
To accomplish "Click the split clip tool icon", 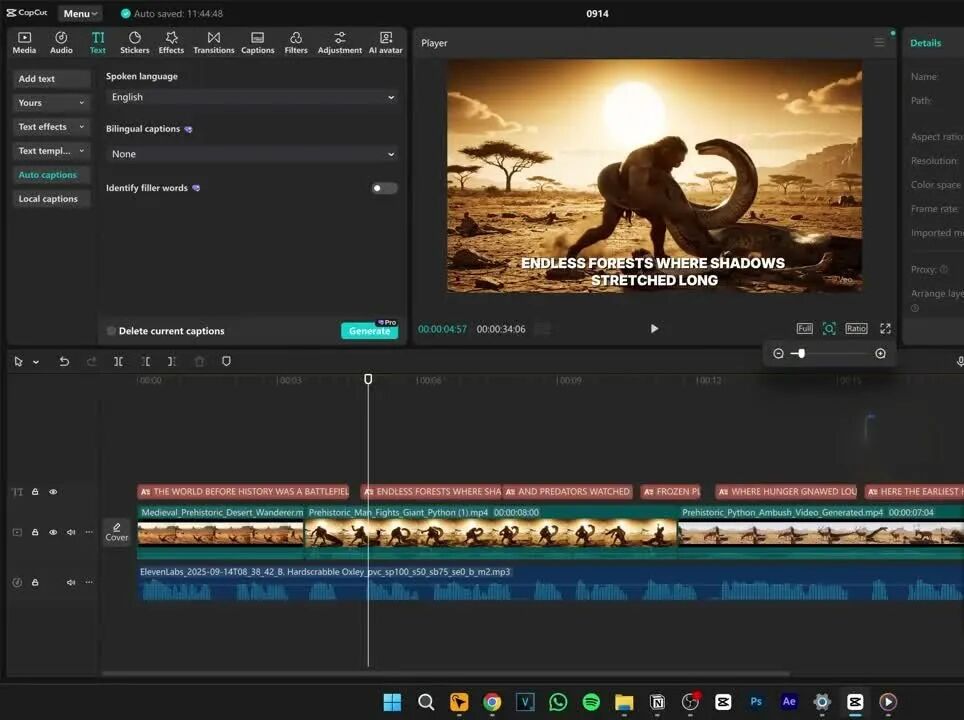I will point(118,361).
